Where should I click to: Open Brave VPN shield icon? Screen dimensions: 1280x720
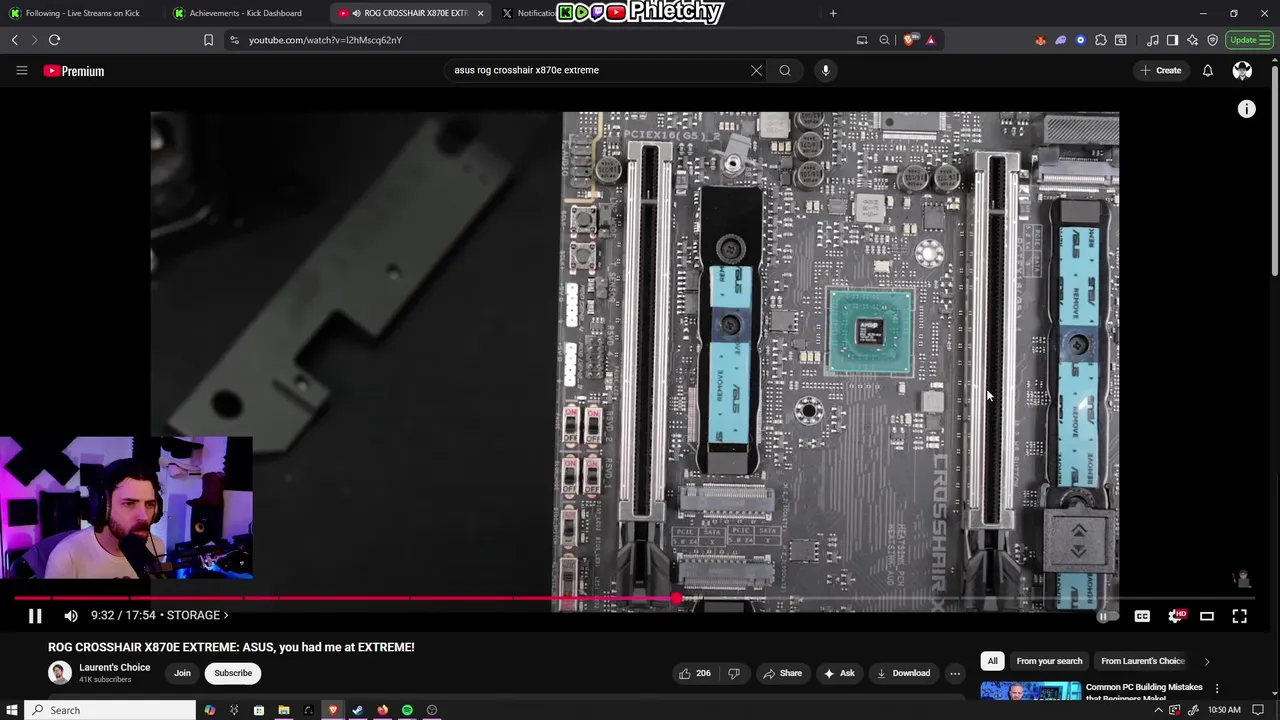1213,40
